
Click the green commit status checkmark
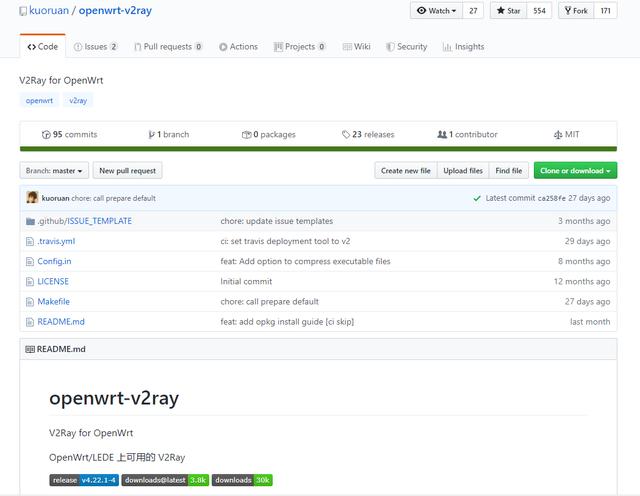coord(477,198)
